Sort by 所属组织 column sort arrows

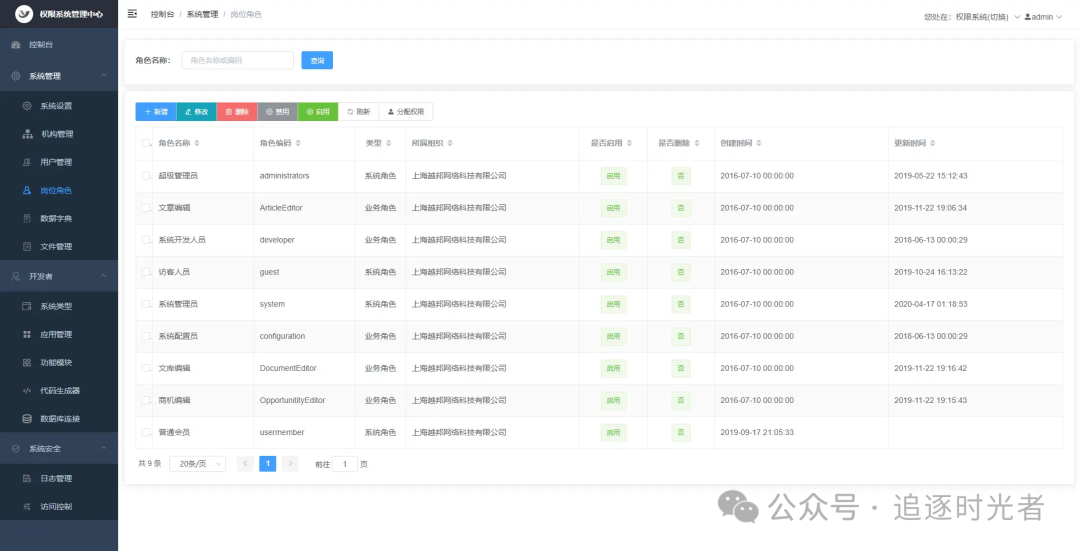(x=450, y=143)
